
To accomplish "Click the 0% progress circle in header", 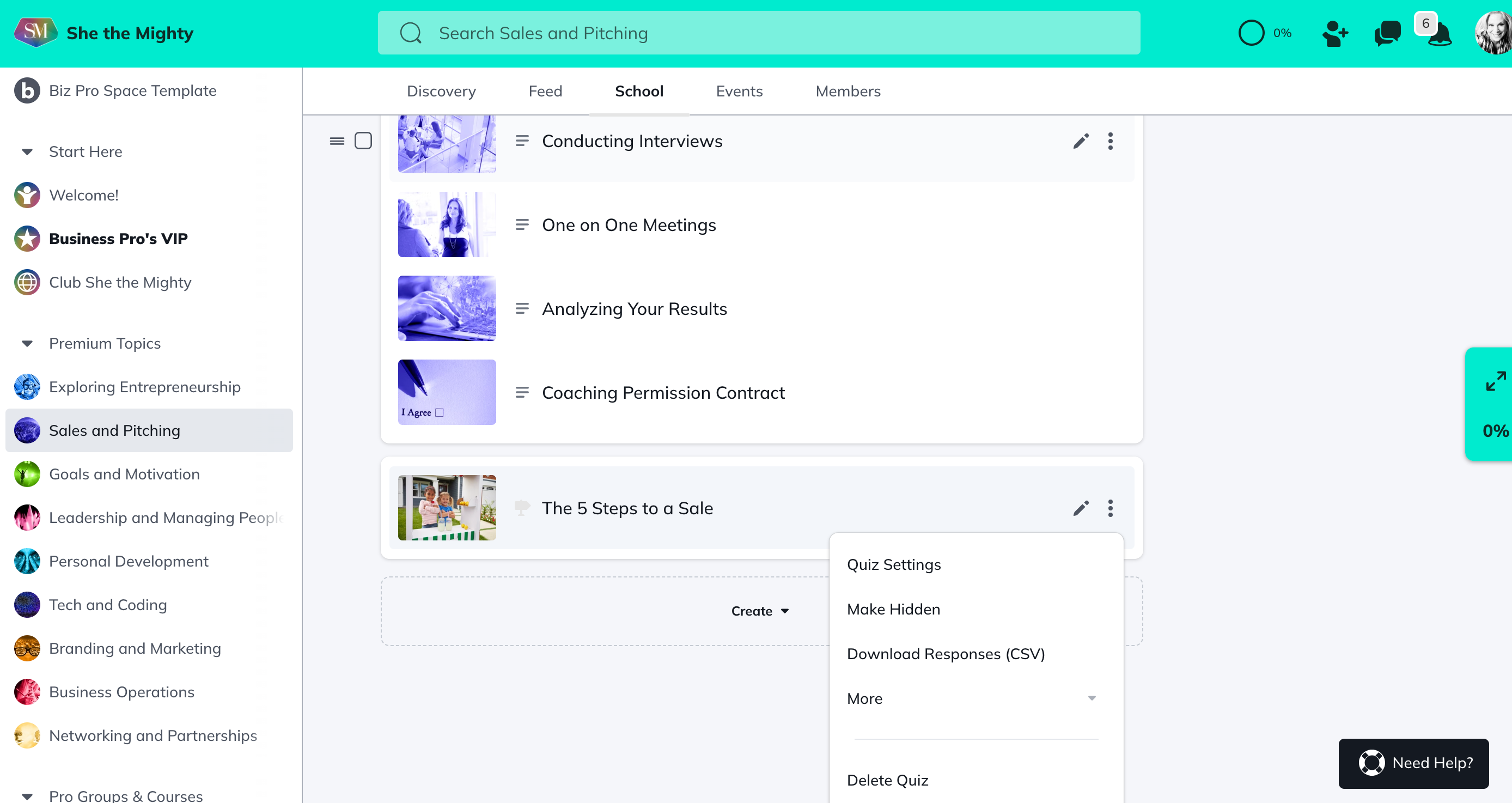I will [1251, 33].
